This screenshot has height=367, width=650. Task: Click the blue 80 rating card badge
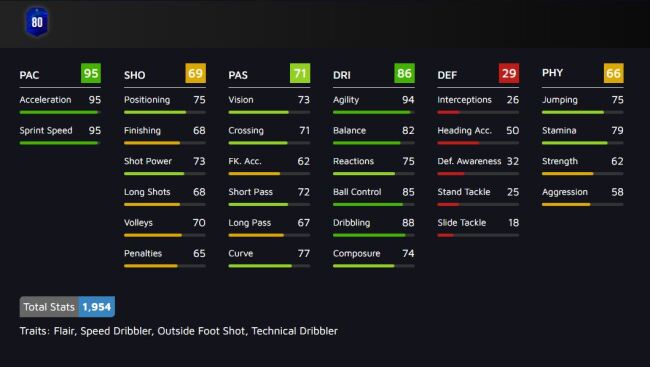(x=37, y=22)
